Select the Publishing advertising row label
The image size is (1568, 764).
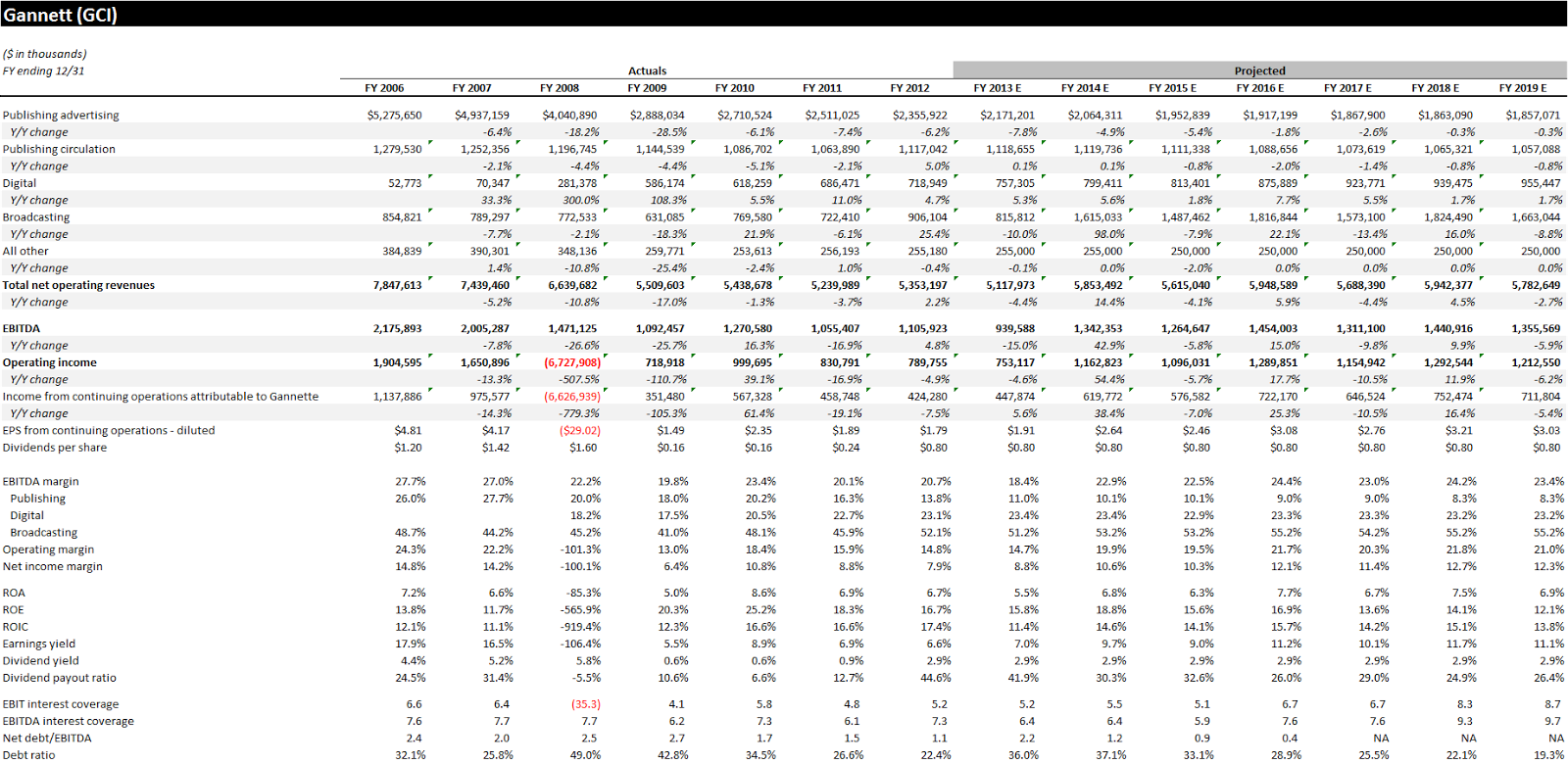[x=61, y=115]
